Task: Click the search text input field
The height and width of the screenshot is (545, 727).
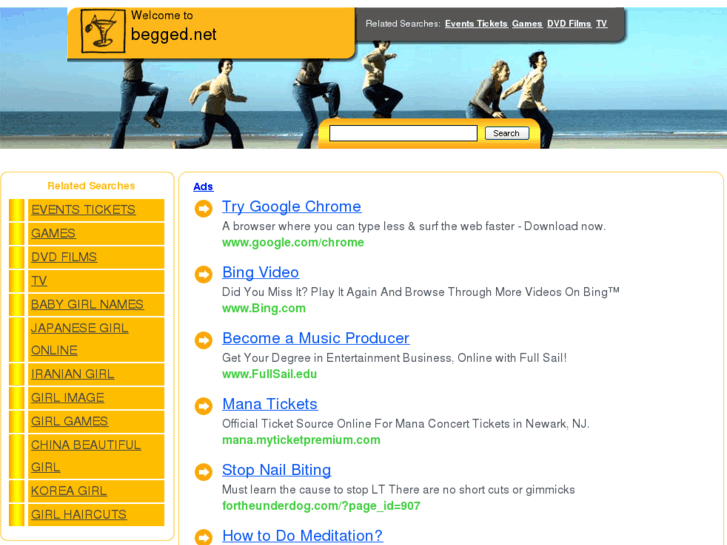Action: [x=403, y=133]
